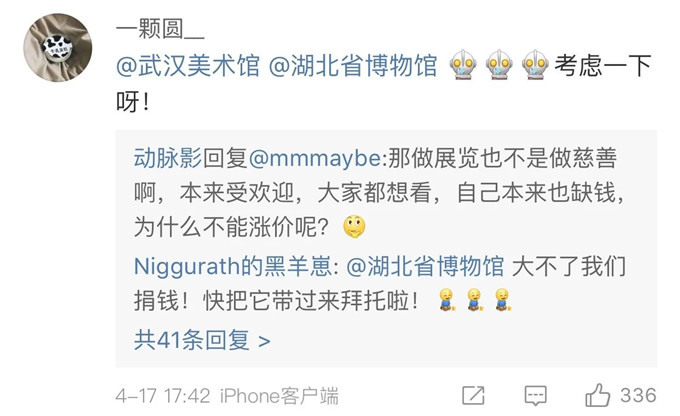Viewport: 680px width, 416px height.
Task: Click the thinking face emoji
Action: click(354, 227)
